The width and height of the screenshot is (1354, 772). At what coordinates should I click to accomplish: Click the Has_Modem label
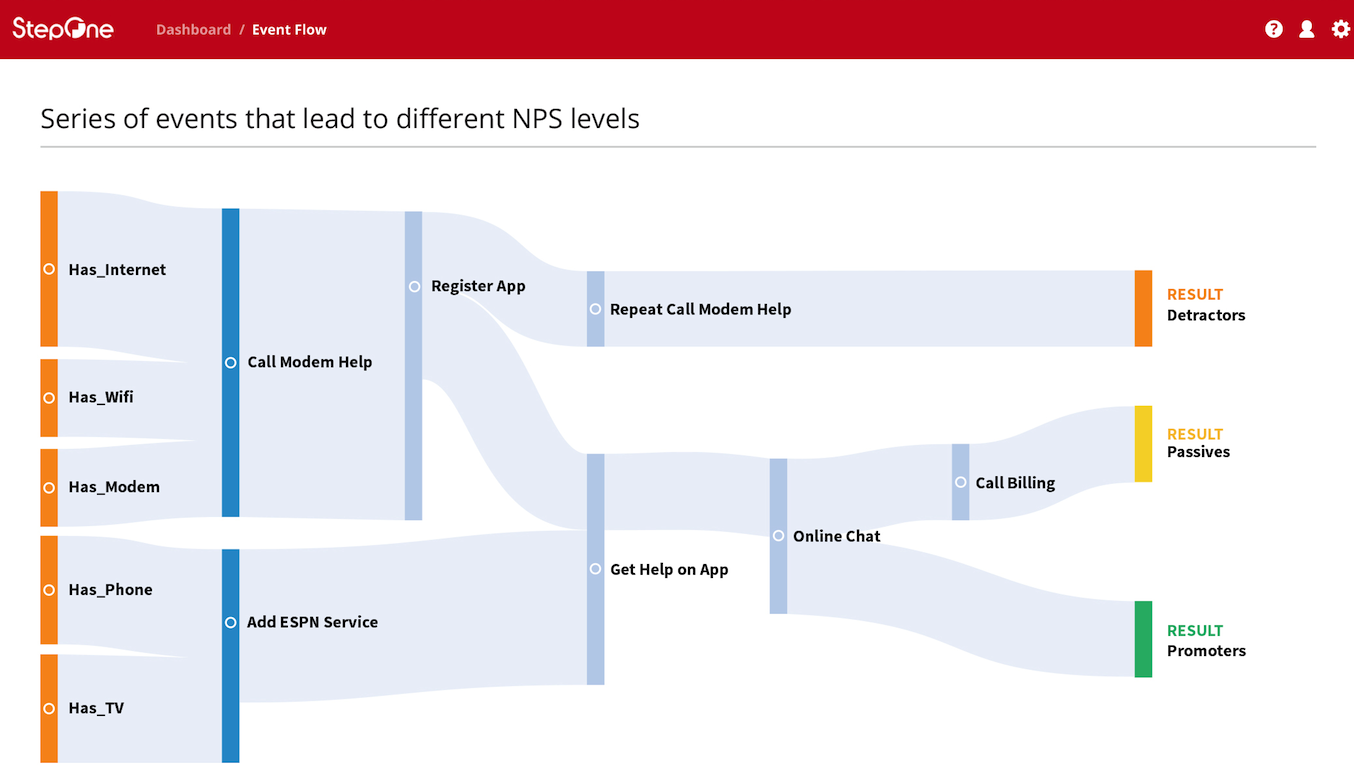pyautogui.click(x=114, y=487)
